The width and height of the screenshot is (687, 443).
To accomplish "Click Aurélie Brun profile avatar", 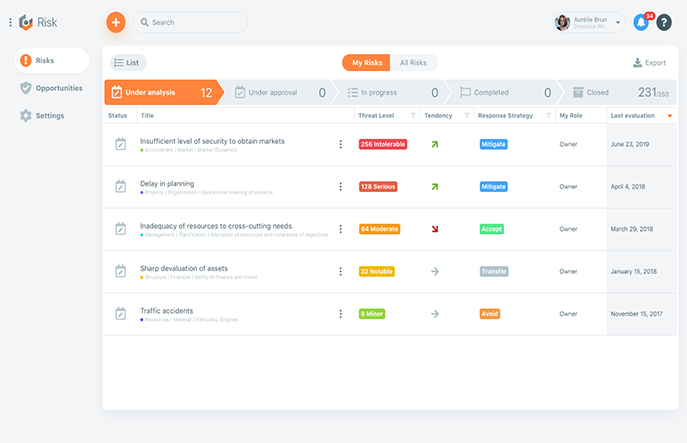I will pos(563,22).
